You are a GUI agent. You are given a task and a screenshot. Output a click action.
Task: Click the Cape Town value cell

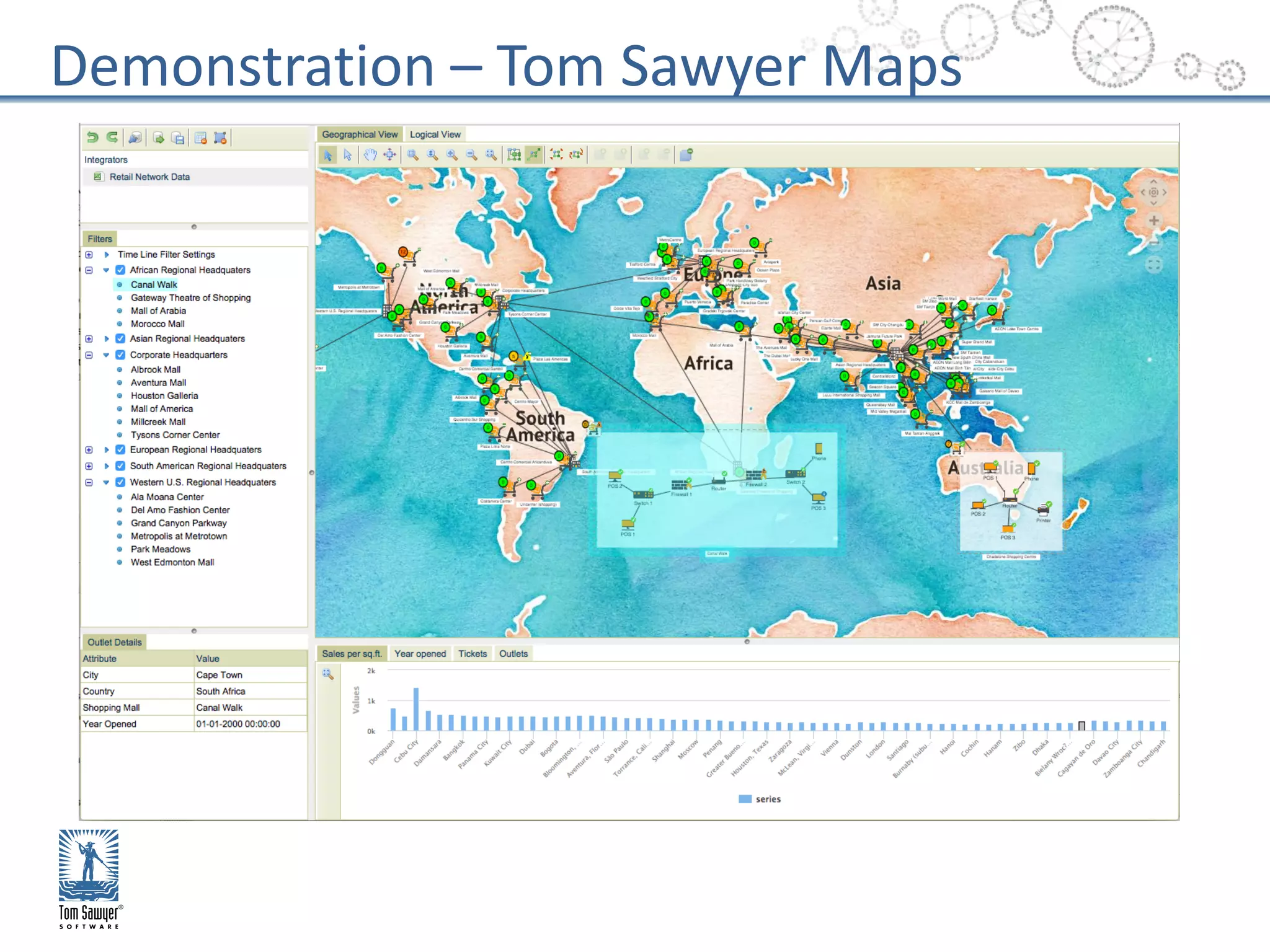[x=251, y=675]
